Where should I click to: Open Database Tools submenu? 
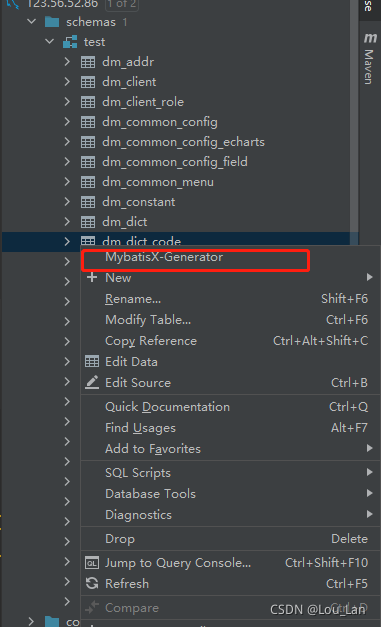230,494
